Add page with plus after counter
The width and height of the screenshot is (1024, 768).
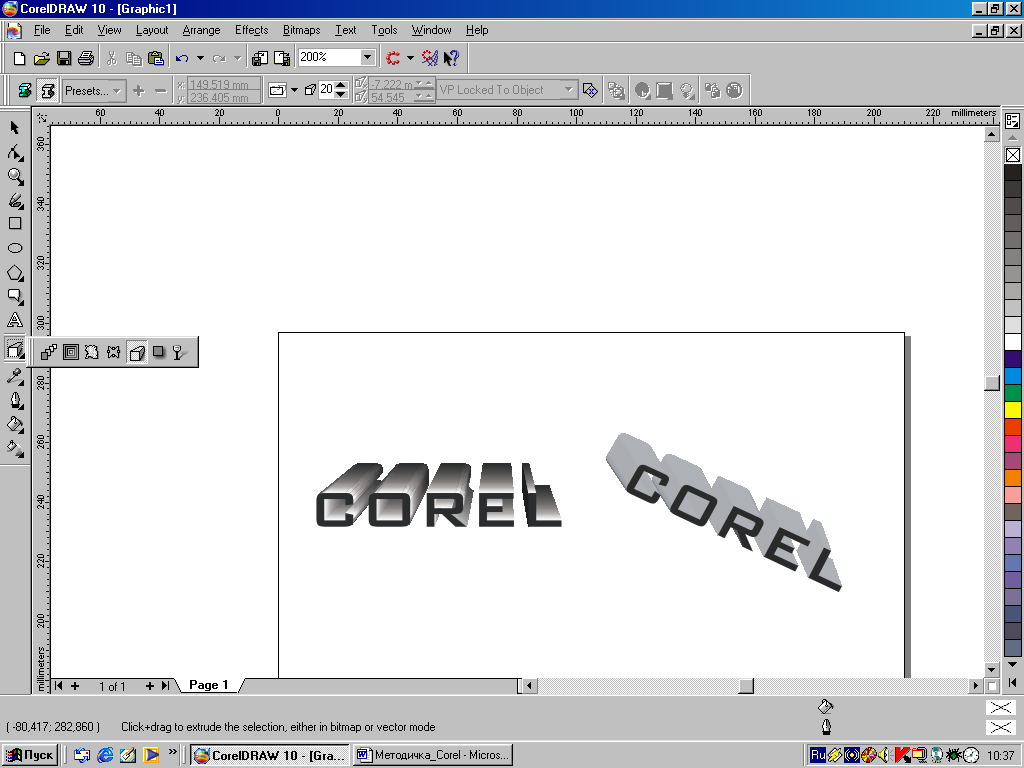click(150, 686)
